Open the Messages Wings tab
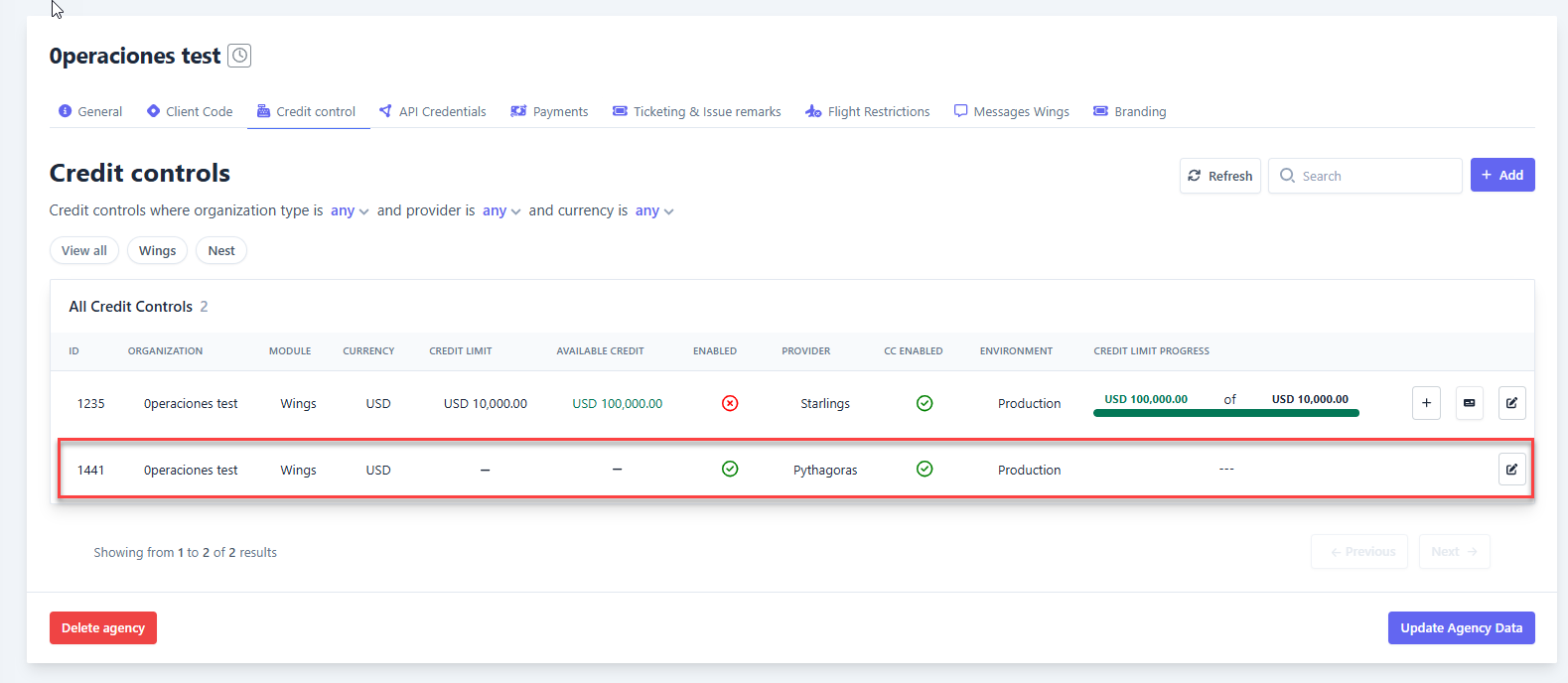The height and width of the screenshot is (683, 1568). 1012,111
